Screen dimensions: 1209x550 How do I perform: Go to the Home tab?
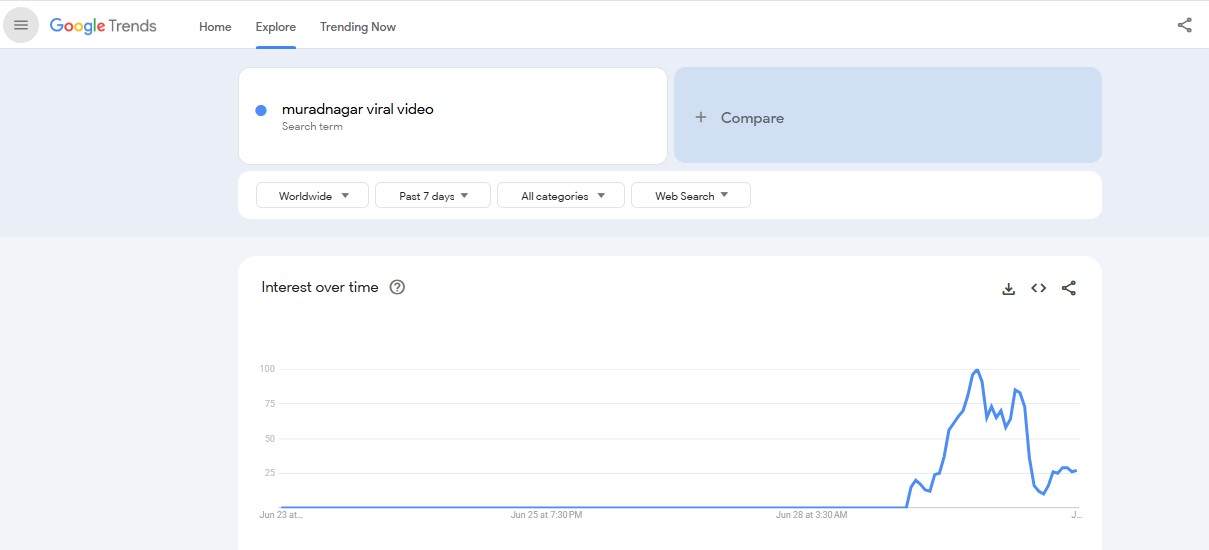(215, 27)
